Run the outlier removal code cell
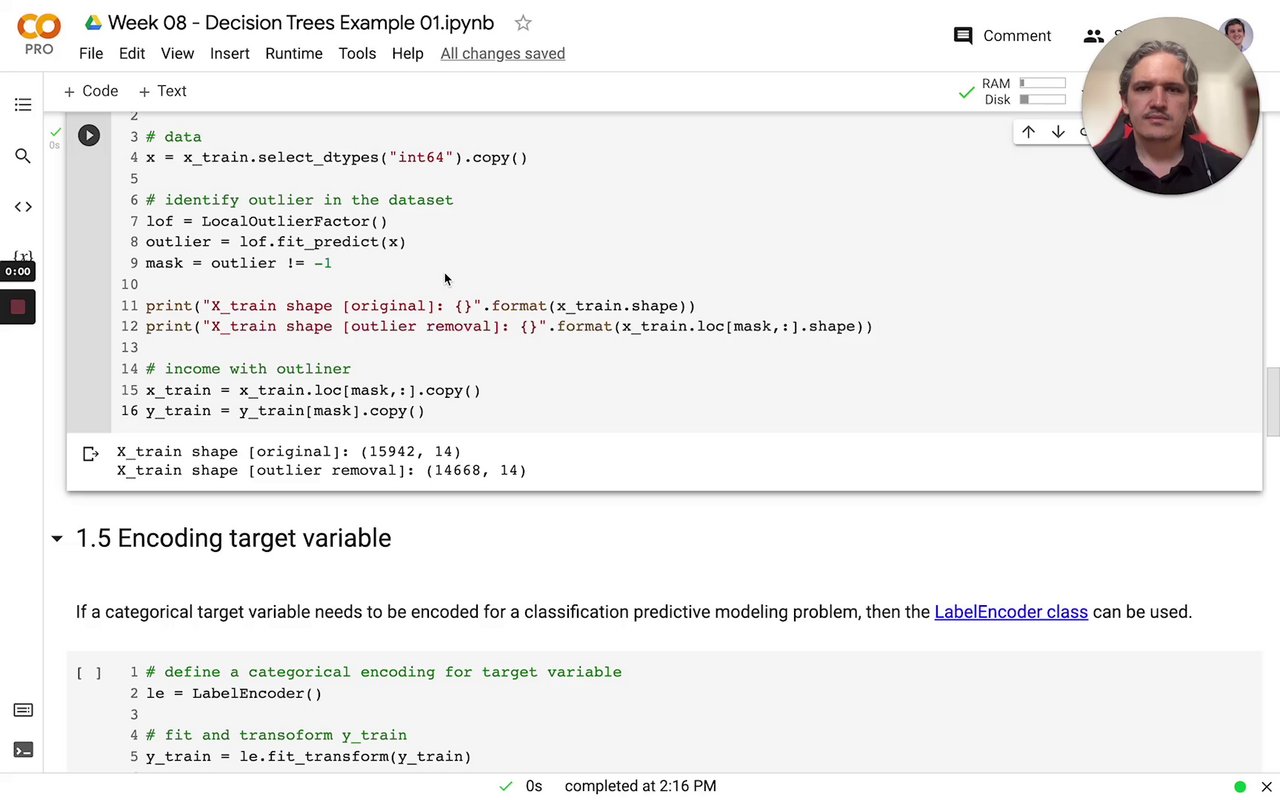This screenshot has width=1280, height=800. [x=89, y=136]
